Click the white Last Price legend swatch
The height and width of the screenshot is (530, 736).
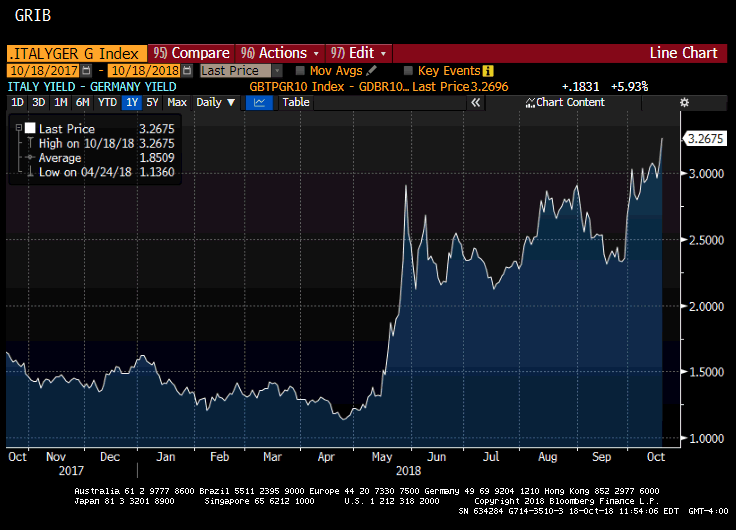pyautogui.click(x=30, y=129)
